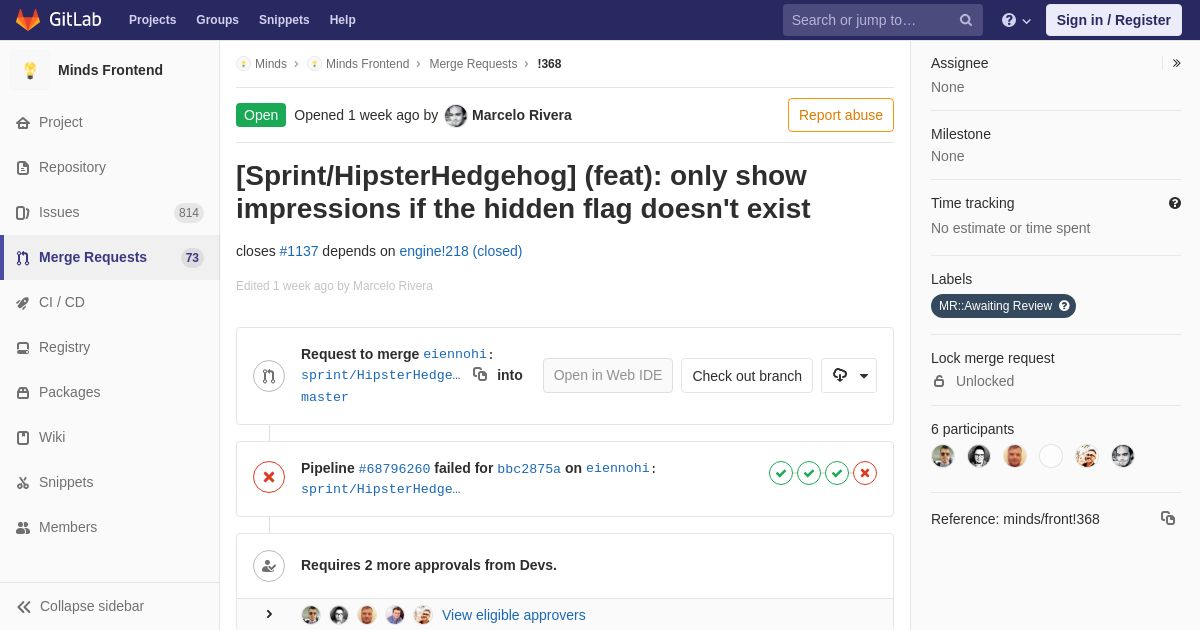Click Sign in / Register button

point(1114,20)
